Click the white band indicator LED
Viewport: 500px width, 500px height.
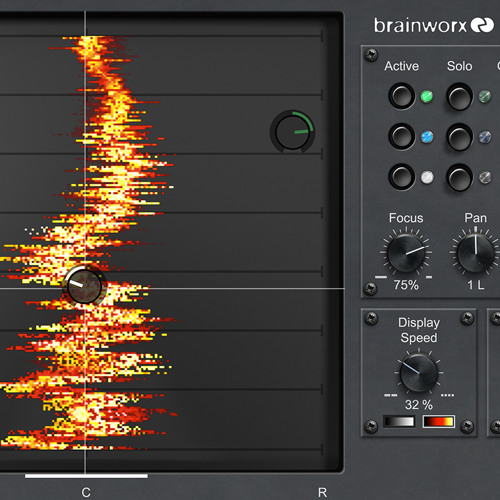pos(427,177)
